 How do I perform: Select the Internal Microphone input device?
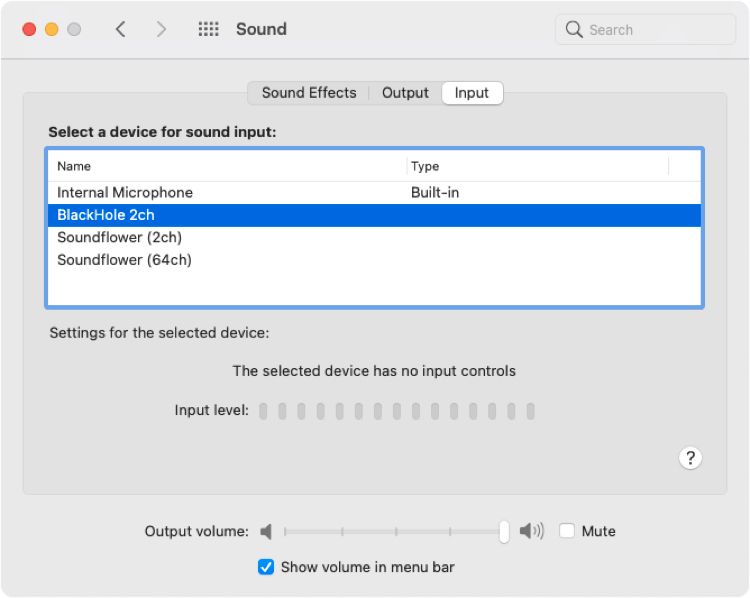(375, 193)
